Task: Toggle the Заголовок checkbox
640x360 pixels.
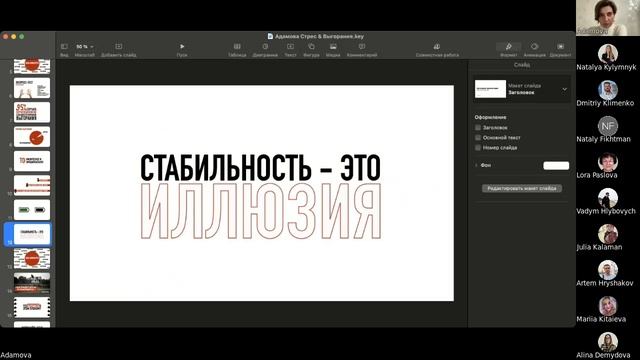Action: [x=478, y=128]
